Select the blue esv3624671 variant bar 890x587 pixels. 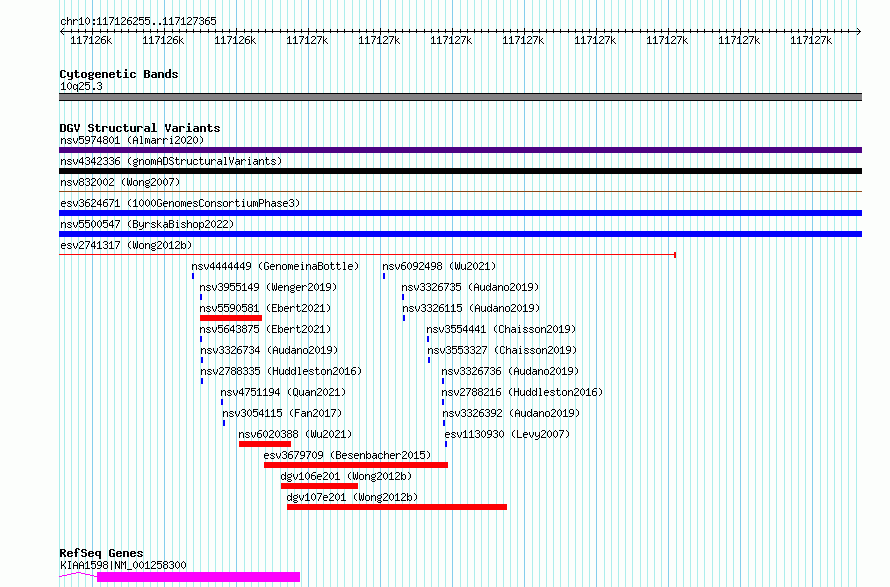(x=460, y=213)
